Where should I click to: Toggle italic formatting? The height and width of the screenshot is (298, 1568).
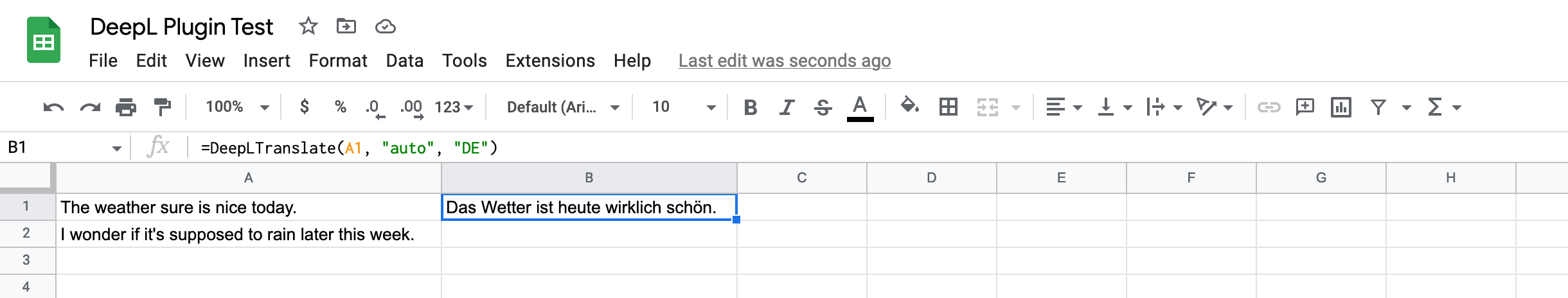coord(786,107)
